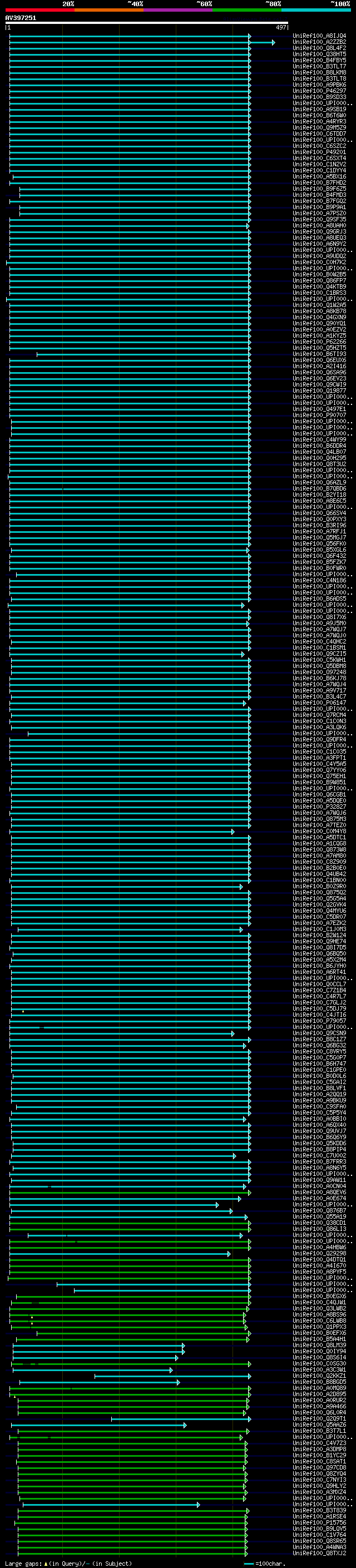
Task: Select hit label UniRef100_Q8LM39
Action: point(319,1344)
